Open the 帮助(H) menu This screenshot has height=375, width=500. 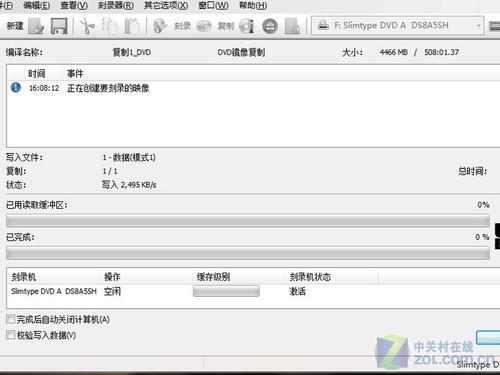pyautogui.click(x=253, y=6)
